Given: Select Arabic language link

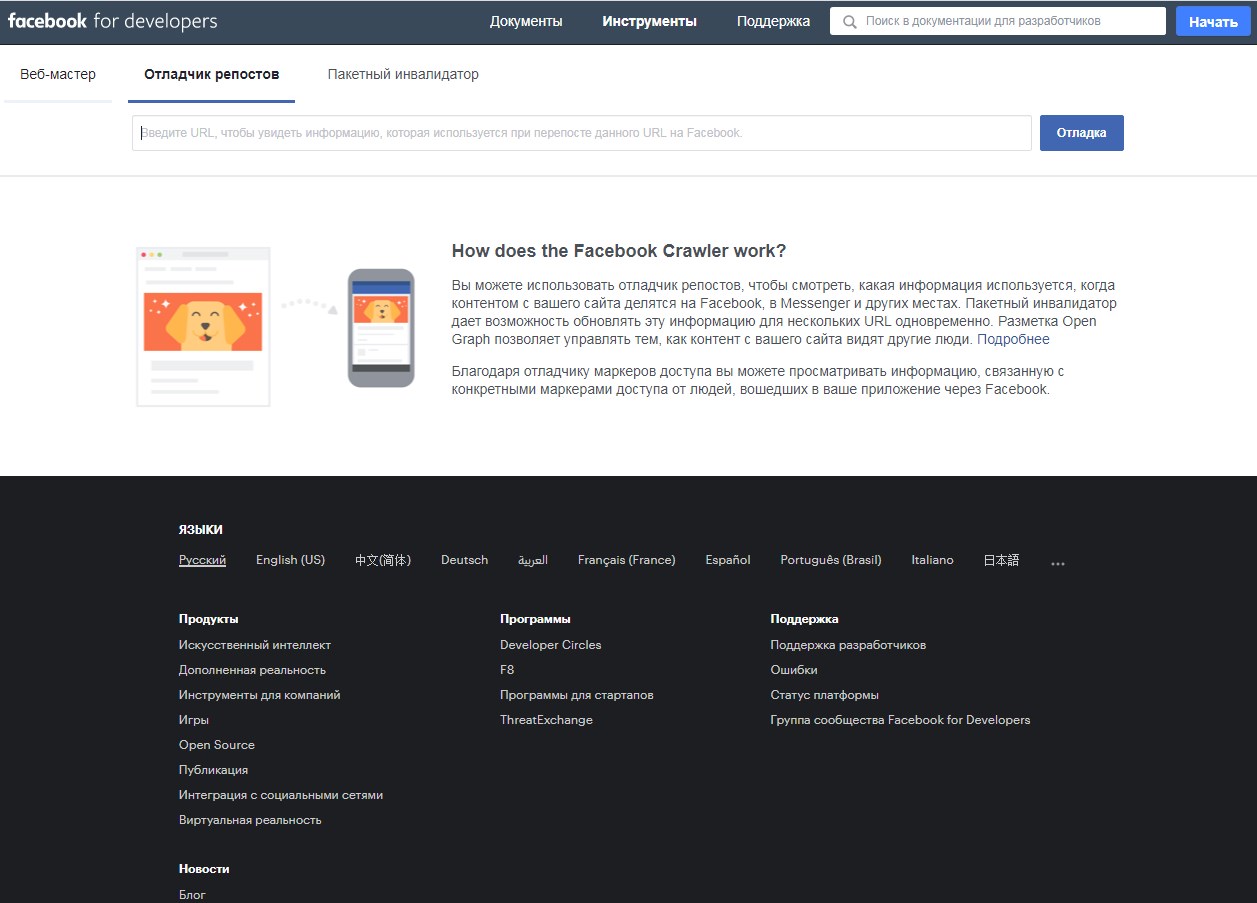Looking at the screenshot, I should tap(533, 560).
